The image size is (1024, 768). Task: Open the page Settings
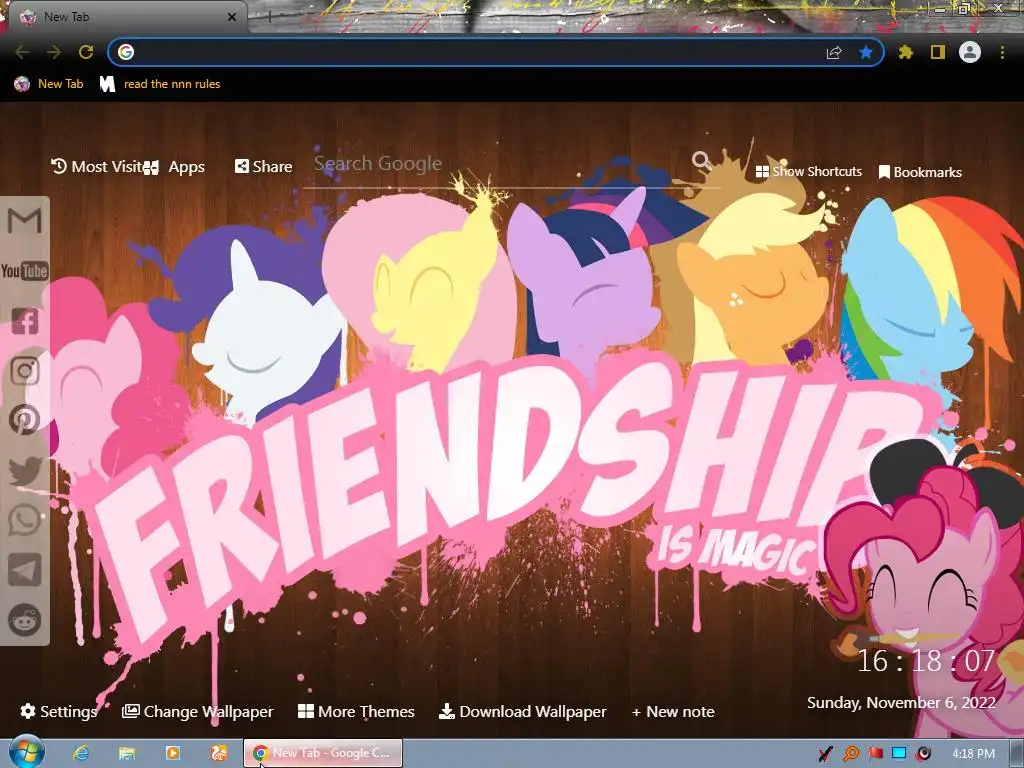click(x=59, y=711)
